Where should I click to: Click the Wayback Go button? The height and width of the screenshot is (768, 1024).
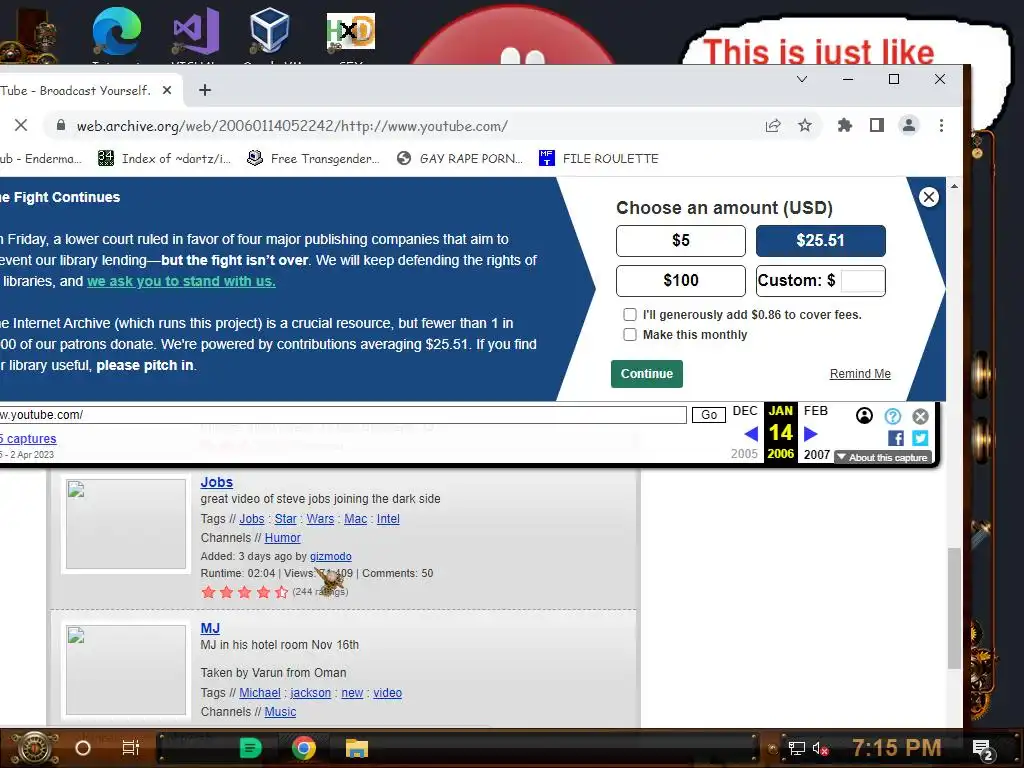coord(709,415)
